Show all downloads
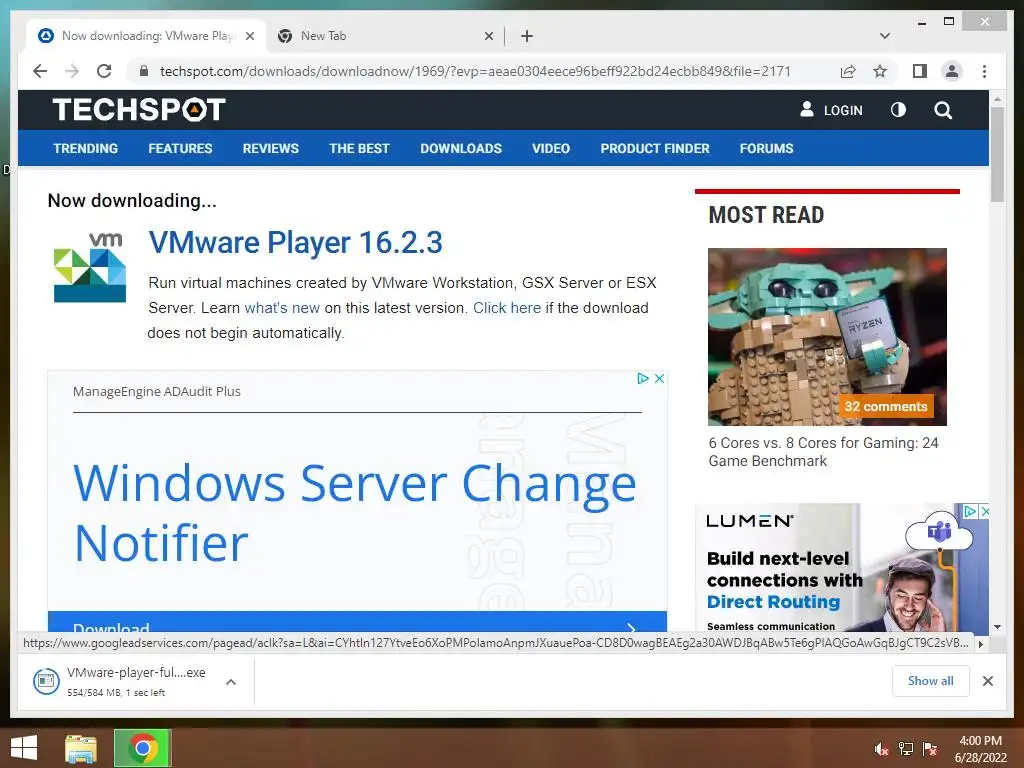The image size is (1024, 768). [x=931, y=681]
